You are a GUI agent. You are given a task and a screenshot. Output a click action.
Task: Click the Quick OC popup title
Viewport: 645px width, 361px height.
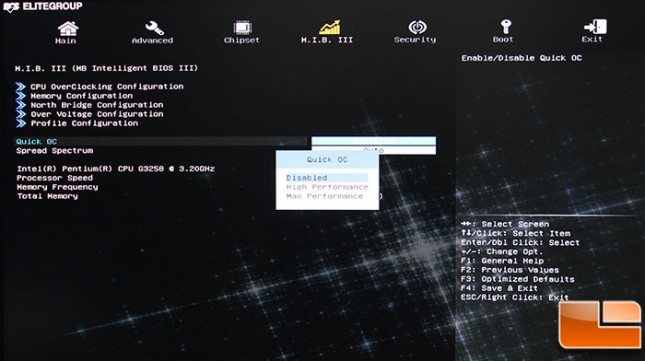pyautogui.click(x=327, y=160)
